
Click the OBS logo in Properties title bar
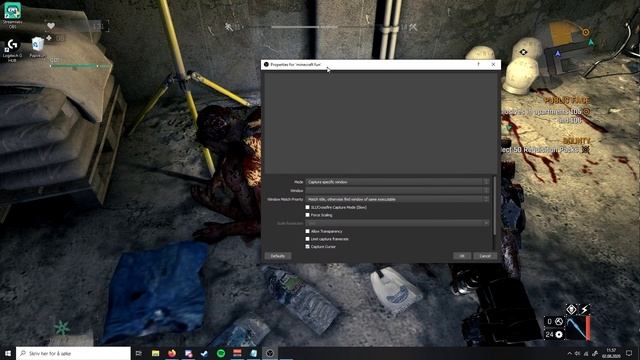pyautogui.click(x=266, y=64)
